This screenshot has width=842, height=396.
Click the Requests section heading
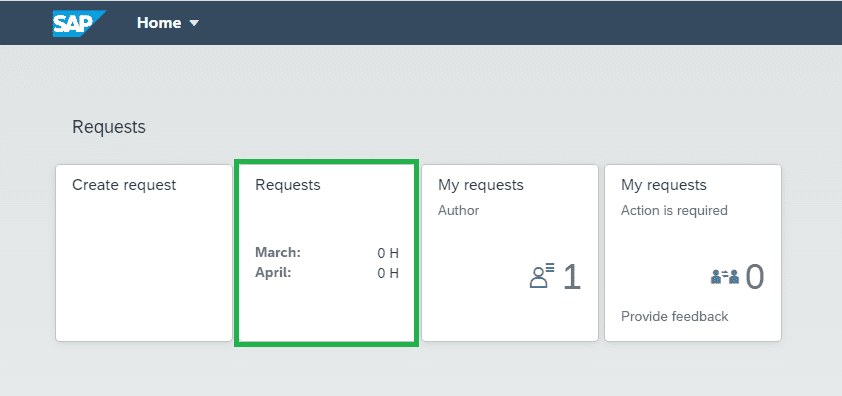click(109, 127)
